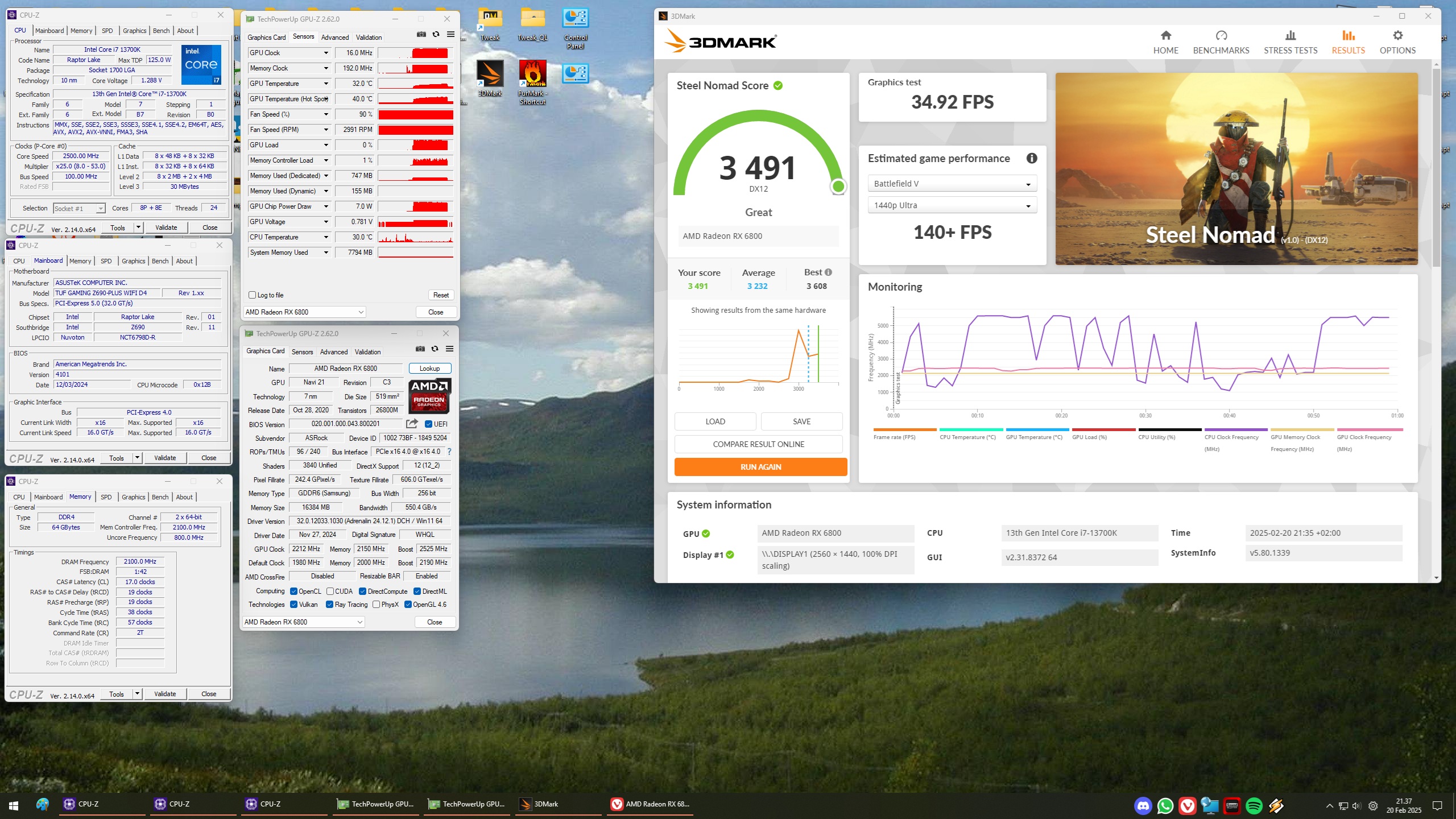
Task: Open the GPU selector dropdown in Sensors window
Action: pyautogui.click(x=304, y=312)
